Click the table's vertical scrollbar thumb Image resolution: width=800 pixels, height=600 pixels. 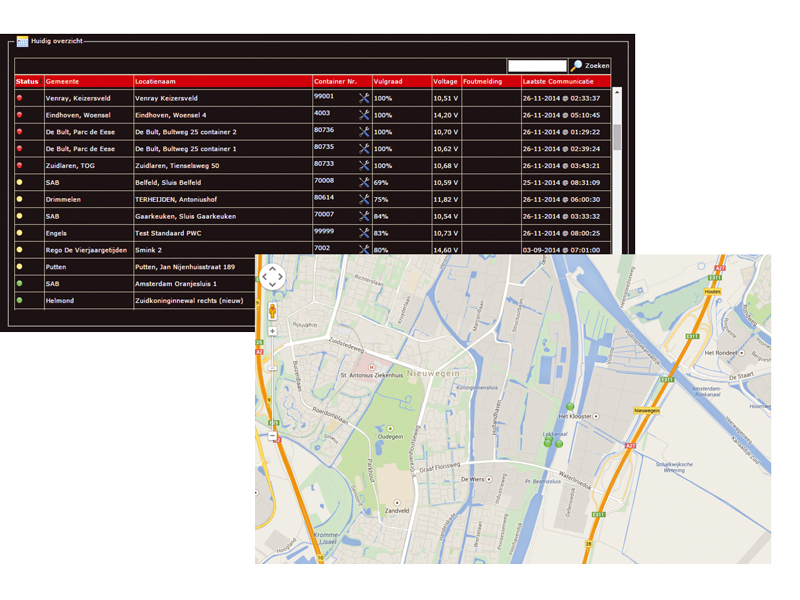(x=617, y=135)
